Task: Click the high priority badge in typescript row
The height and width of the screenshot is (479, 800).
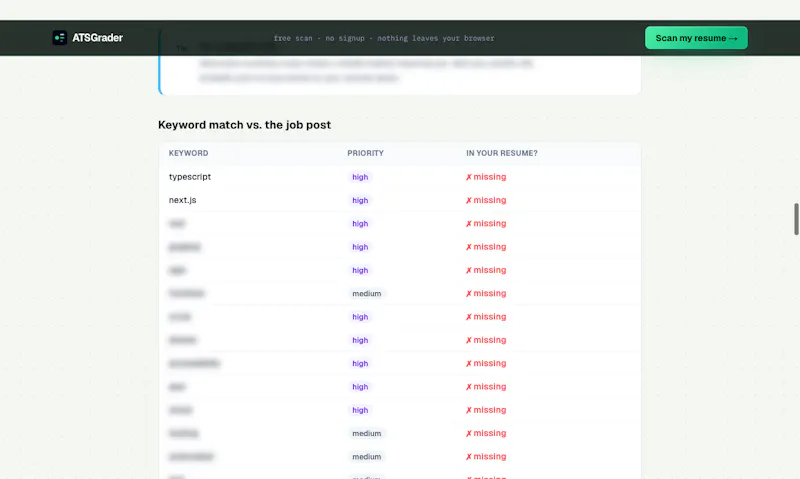Action: [360, 177]
